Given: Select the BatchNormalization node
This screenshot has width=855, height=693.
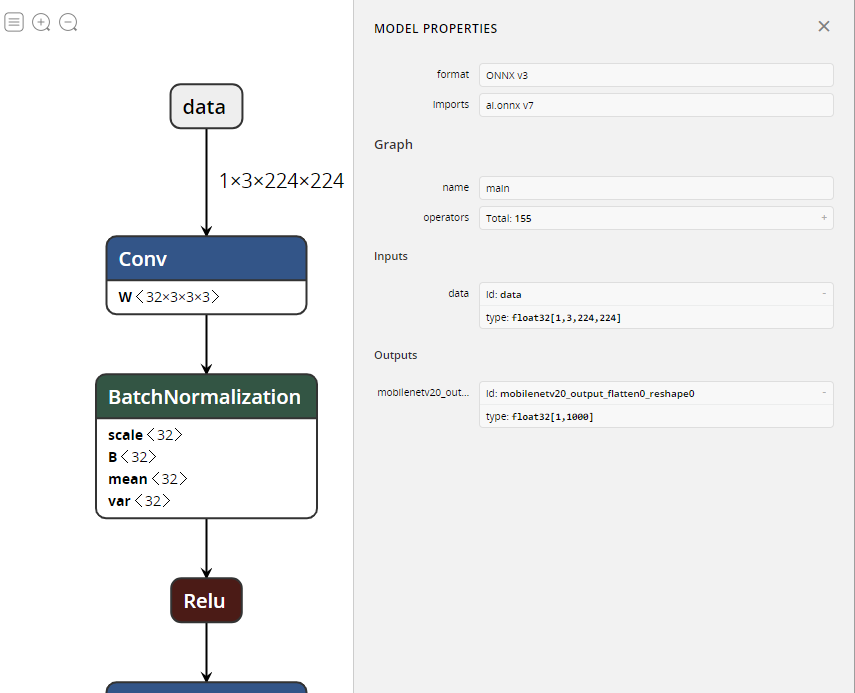Looking at the screenshot, I should 206,396.
